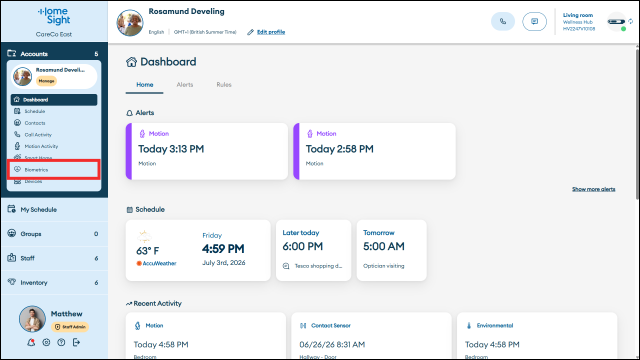The height and width of the screenshot is (360, 640).
Task: Open Biometrics in the sidebar
Action: click(x=54, y=169)
